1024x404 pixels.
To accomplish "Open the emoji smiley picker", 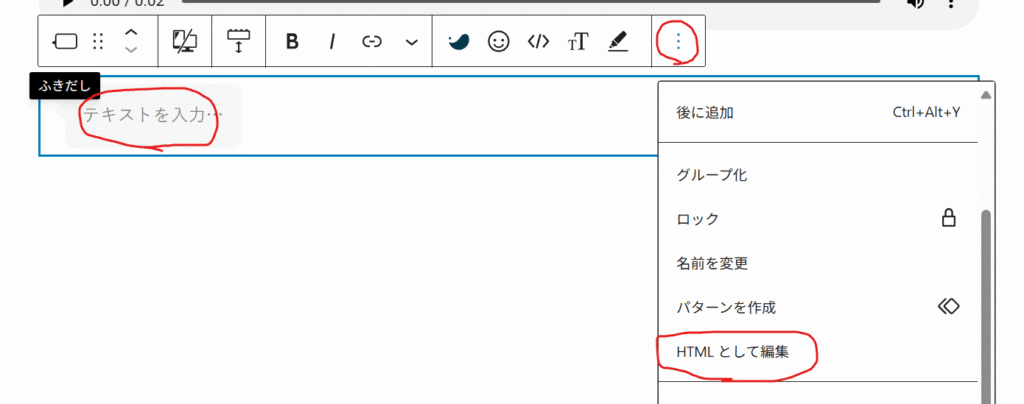I will 498,41.
